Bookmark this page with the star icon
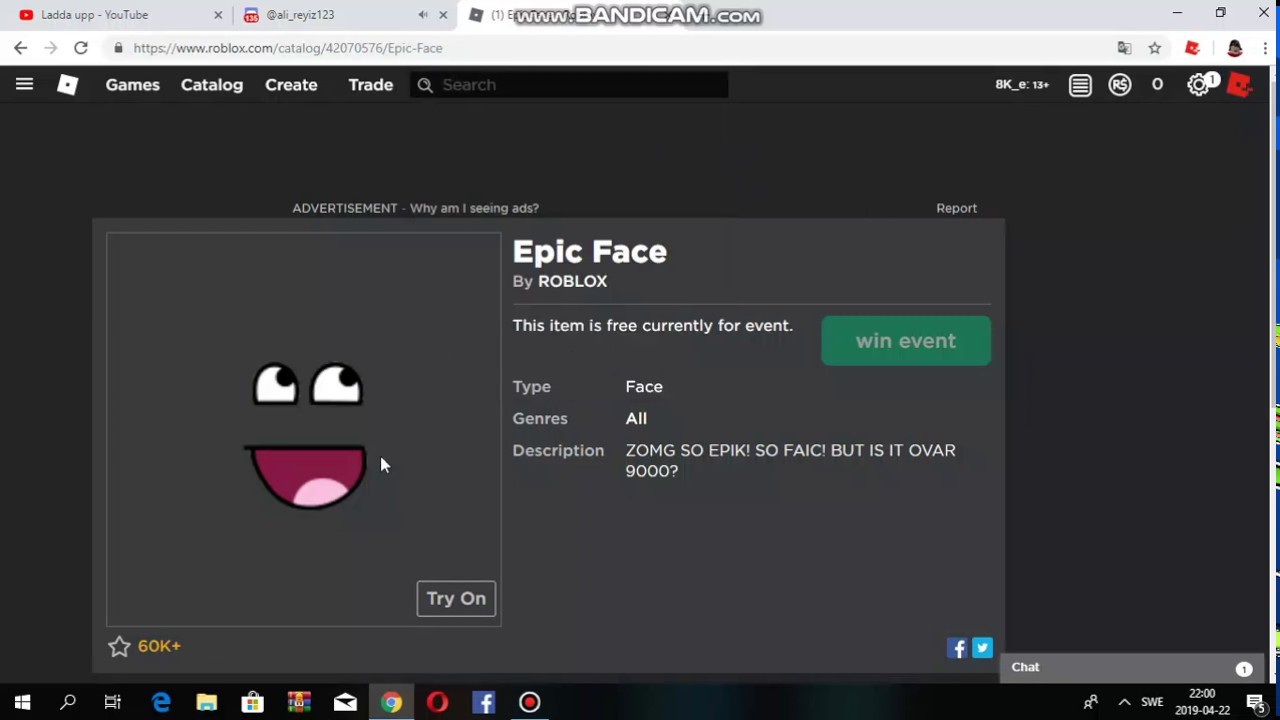 [1155, 48]
